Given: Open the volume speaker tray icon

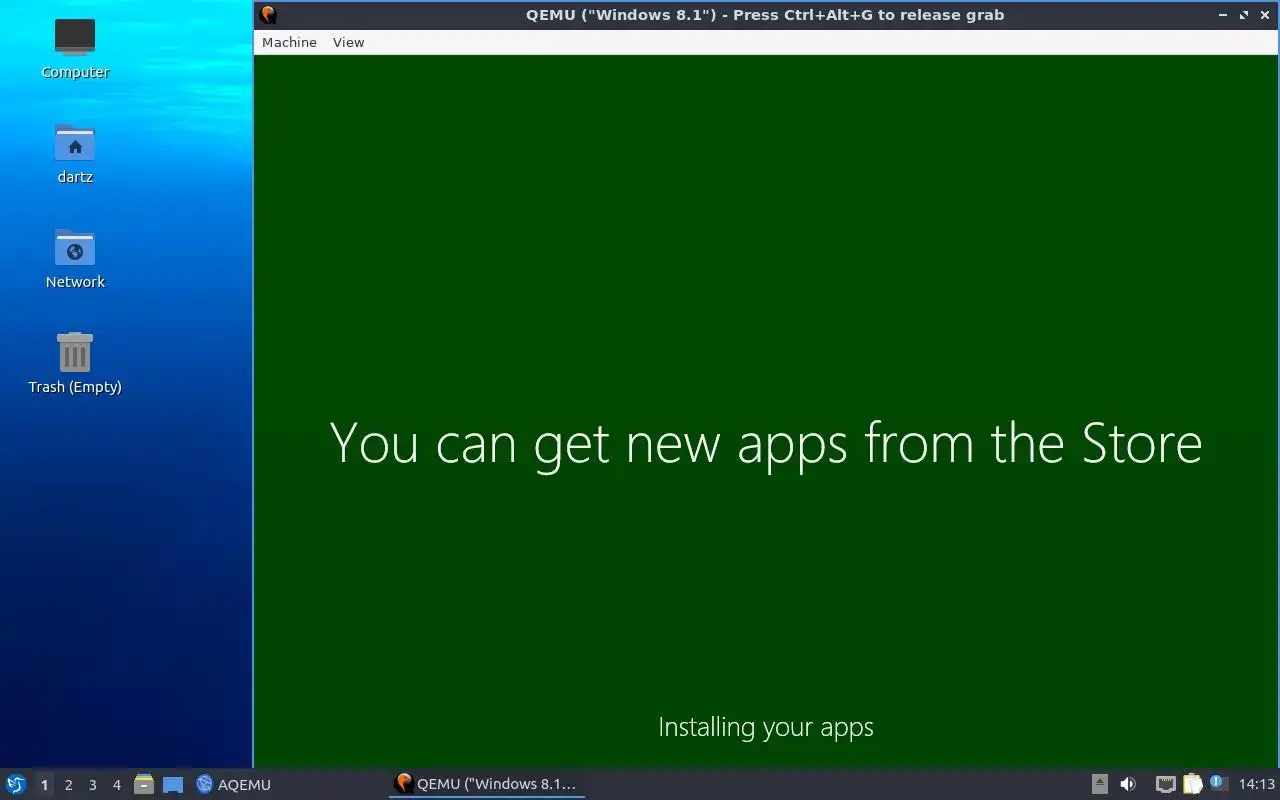Looking at the screenshot, I should [x=1128, y=784].
